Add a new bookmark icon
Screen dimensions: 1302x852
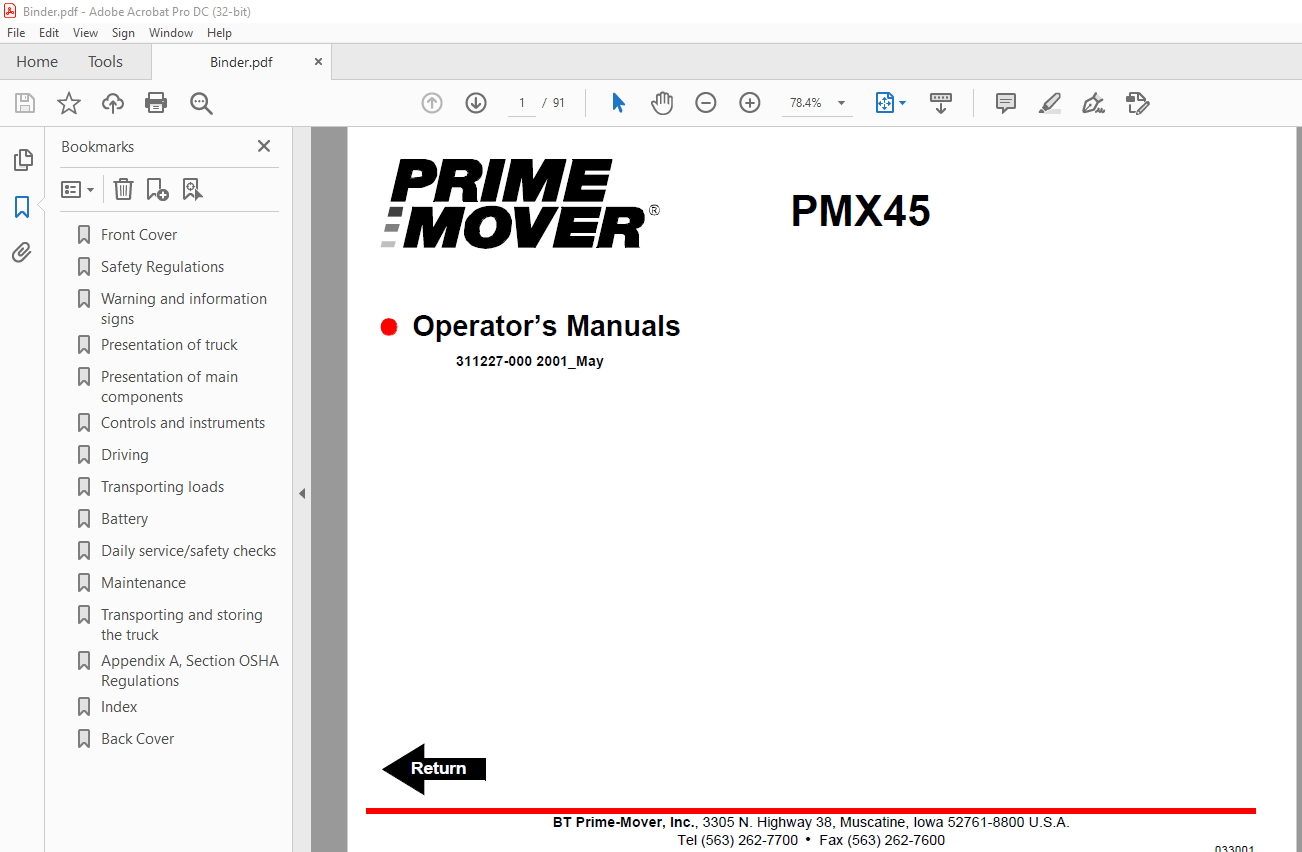[x=157, y=189]
